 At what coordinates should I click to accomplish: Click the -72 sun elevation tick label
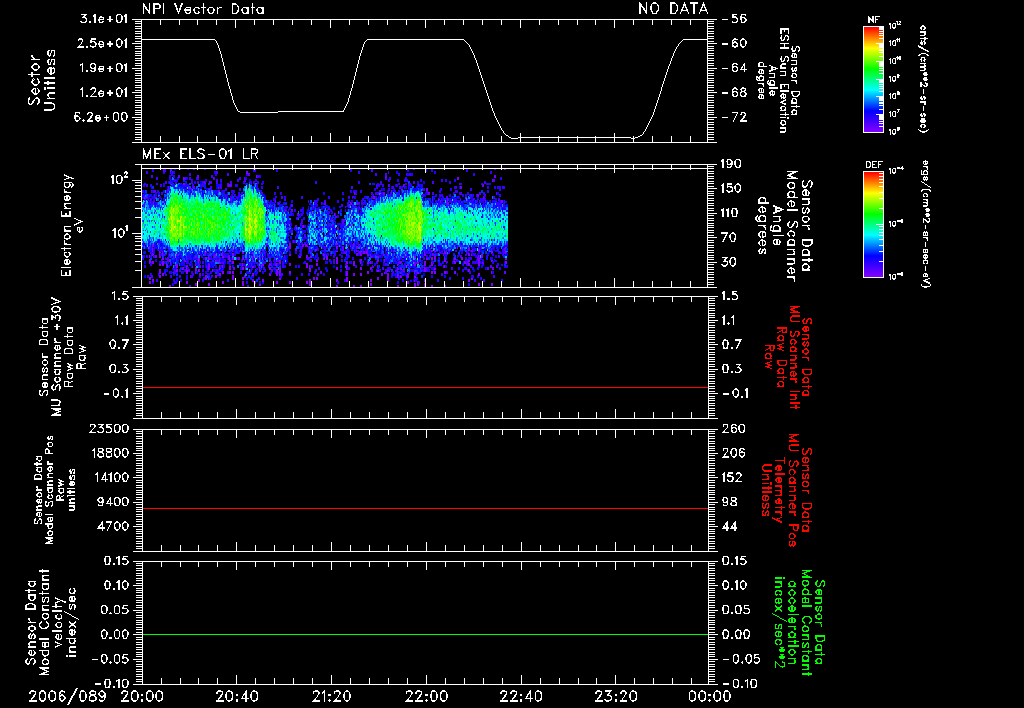[735, 118]
